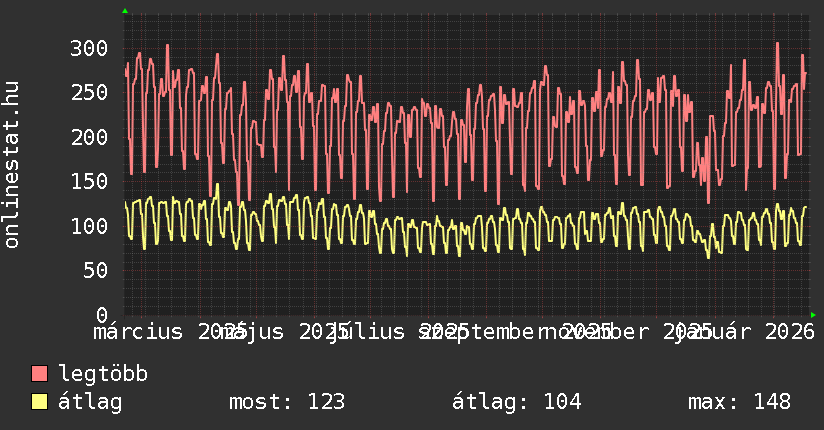Image resolution: width=824 pixels, height=430 pixels.
Task: Click the "átlag: 104" statistic value
Action: pyautogui.click(x=516, y=402)
